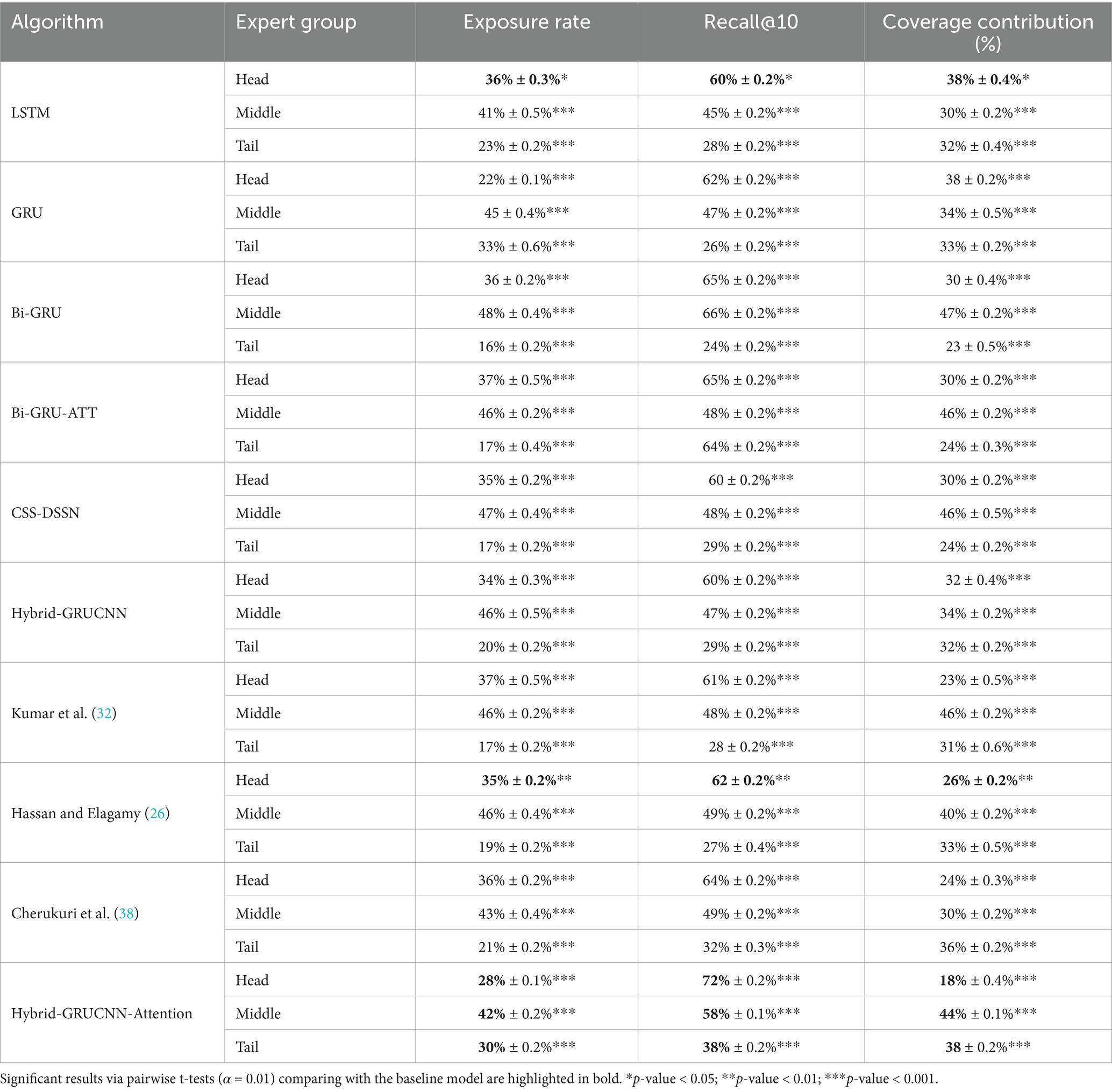Click the Algorithm column header
This screenshot has width=1112, height=1092.
tap(58, 23)
